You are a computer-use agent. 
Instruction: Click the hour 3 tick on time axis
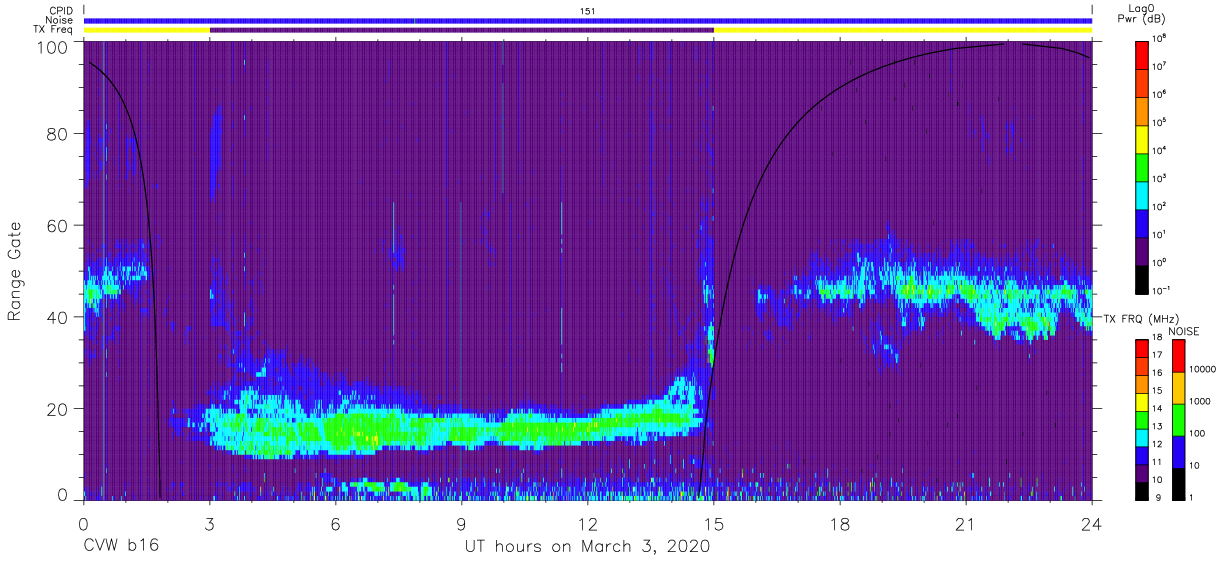tap(210, 523)
